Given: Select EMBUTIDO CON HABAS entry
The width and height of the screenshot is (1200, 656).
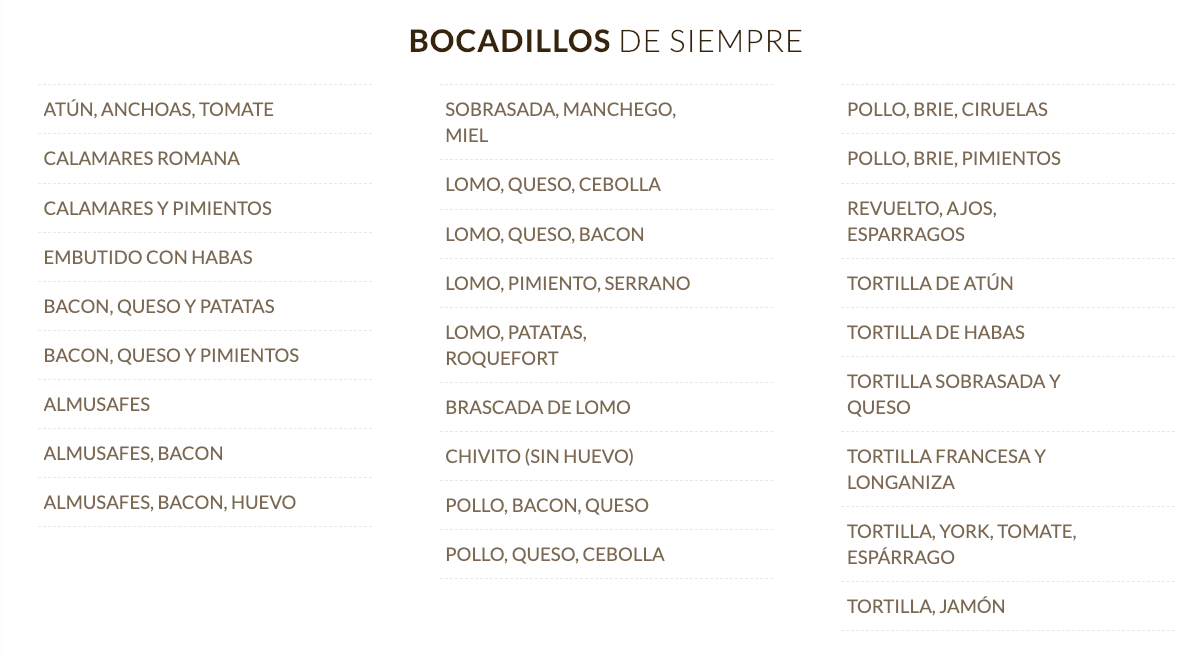Looking at the screenshot, I should point(147,257).
